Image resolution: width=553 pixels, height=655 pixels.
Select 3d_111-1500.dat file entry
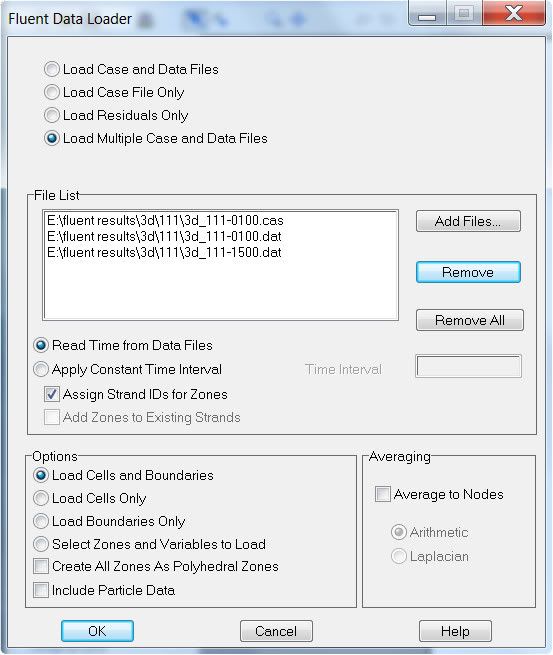[165, 252]
